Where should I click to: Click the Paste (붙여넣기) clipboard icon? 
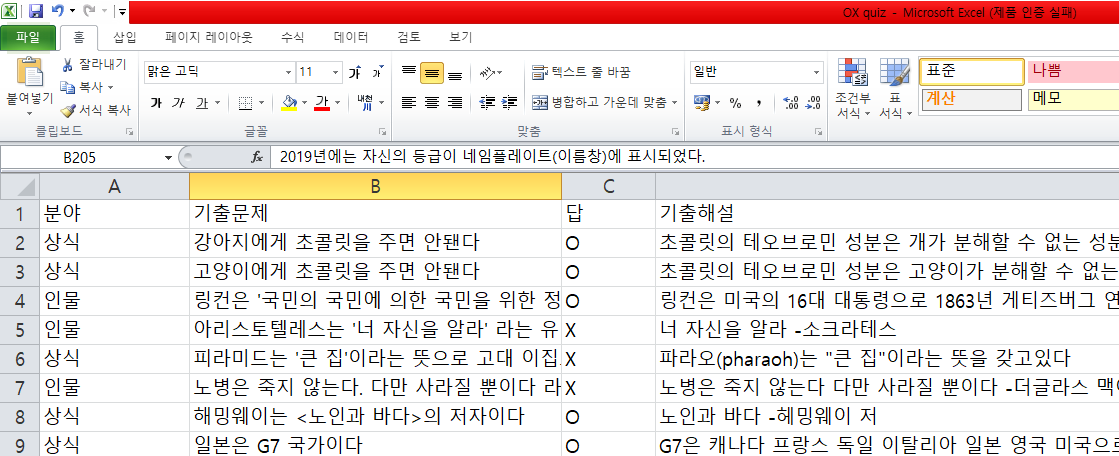point(29,73)
